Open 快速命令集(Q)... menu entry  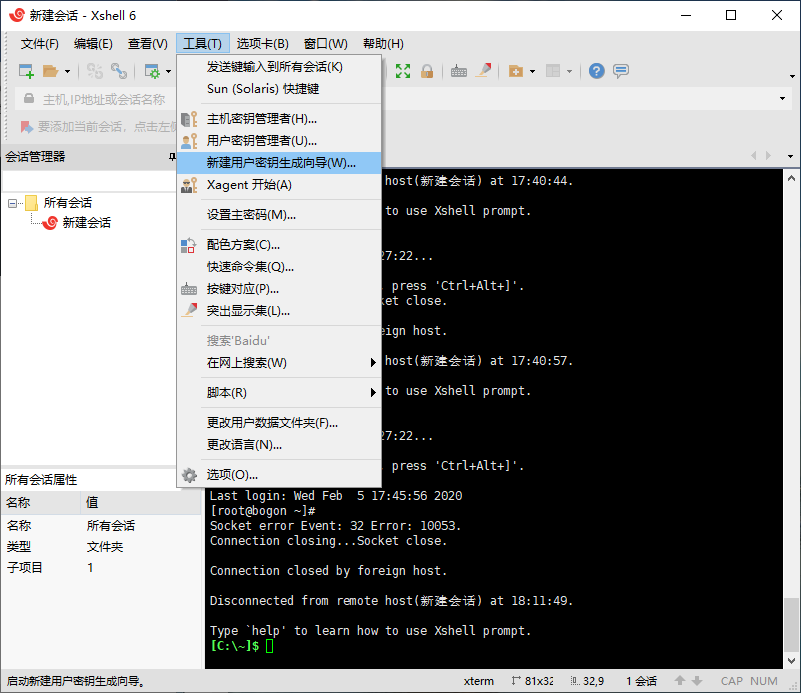(x=279, y=267)
